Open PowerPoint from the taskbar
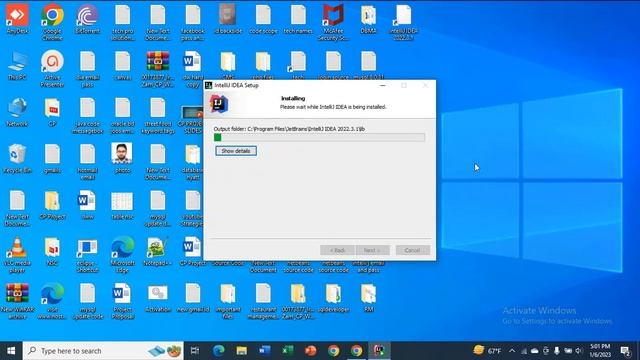The height and width of the screenshot is (360, 640). [310, 351]
